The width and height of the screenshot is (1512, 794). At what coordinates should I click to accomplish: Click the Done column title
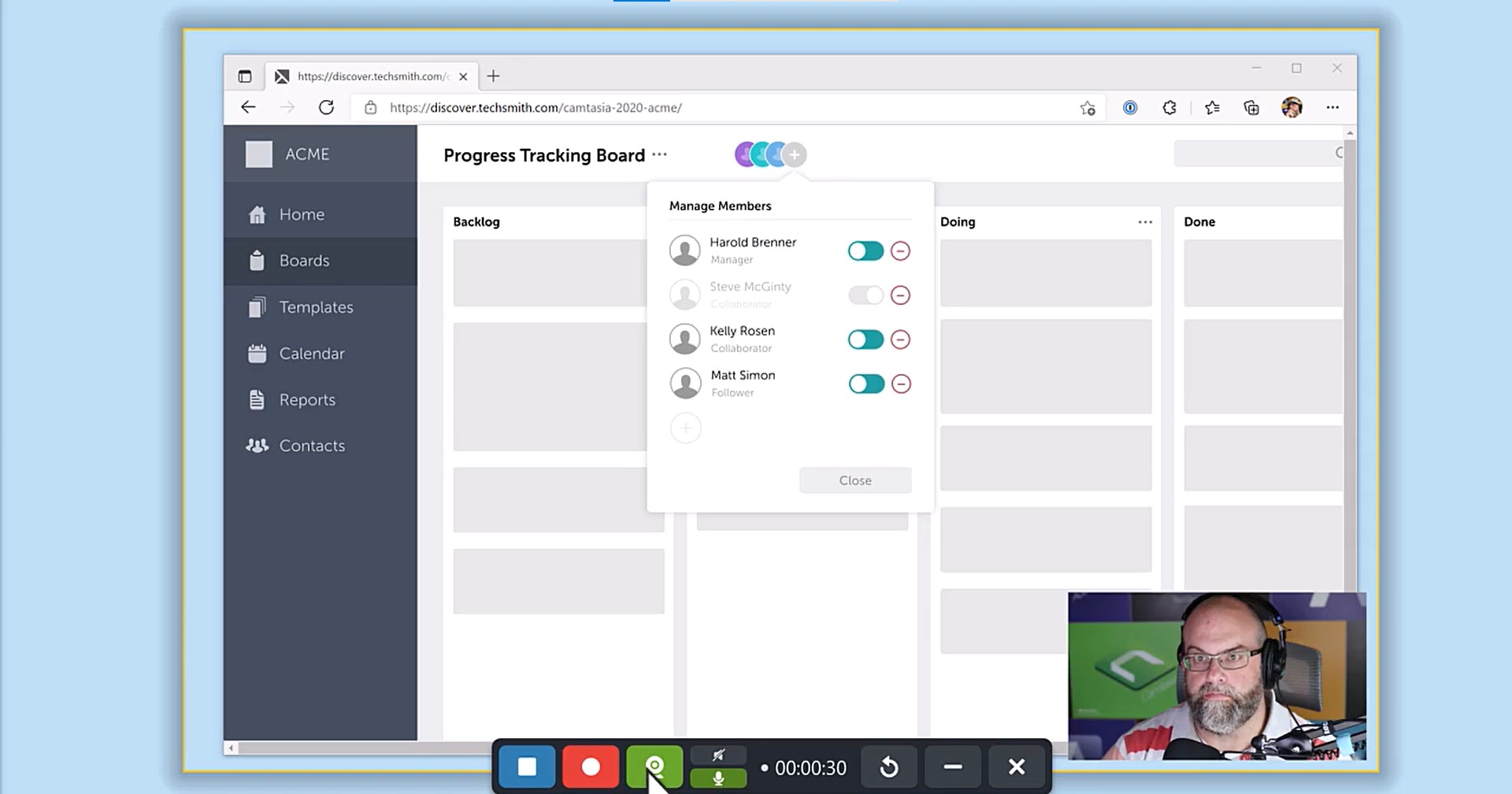[1199, 222]
